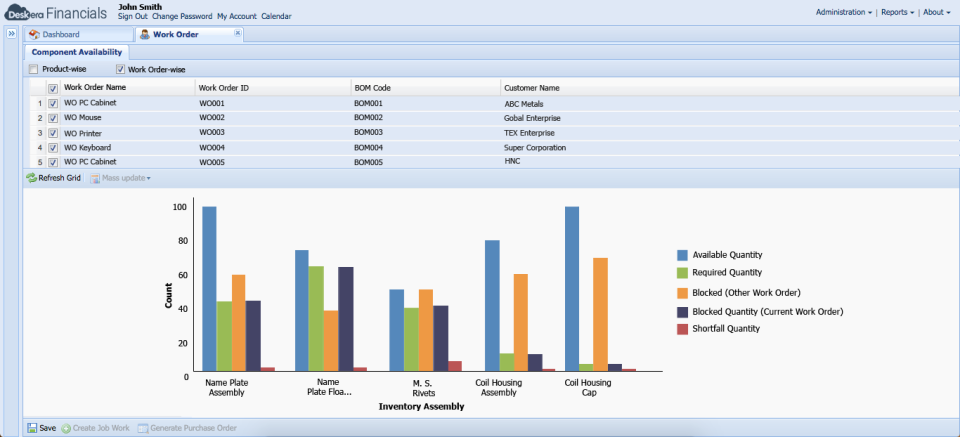
Task: Expand the left sidebar with the double-arrow icon
Action: tap(11, 34)
